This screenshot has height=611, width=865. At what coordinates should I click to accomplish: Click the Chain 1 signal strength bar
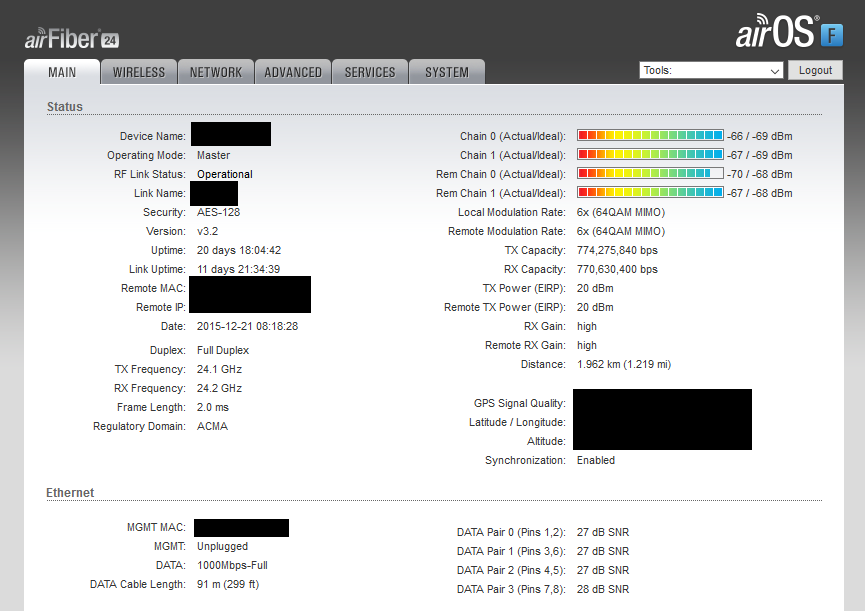650,154
